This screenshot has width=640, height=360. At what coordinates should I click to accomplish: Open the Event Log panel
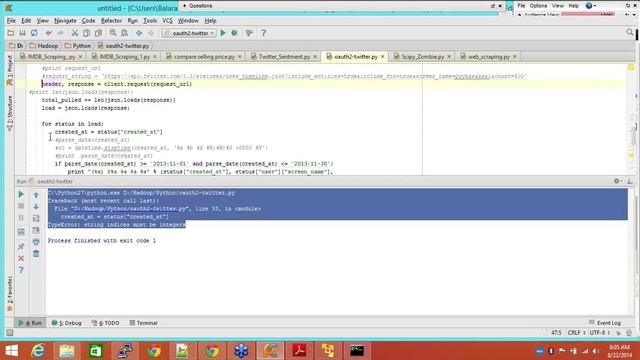coord(605,323)
